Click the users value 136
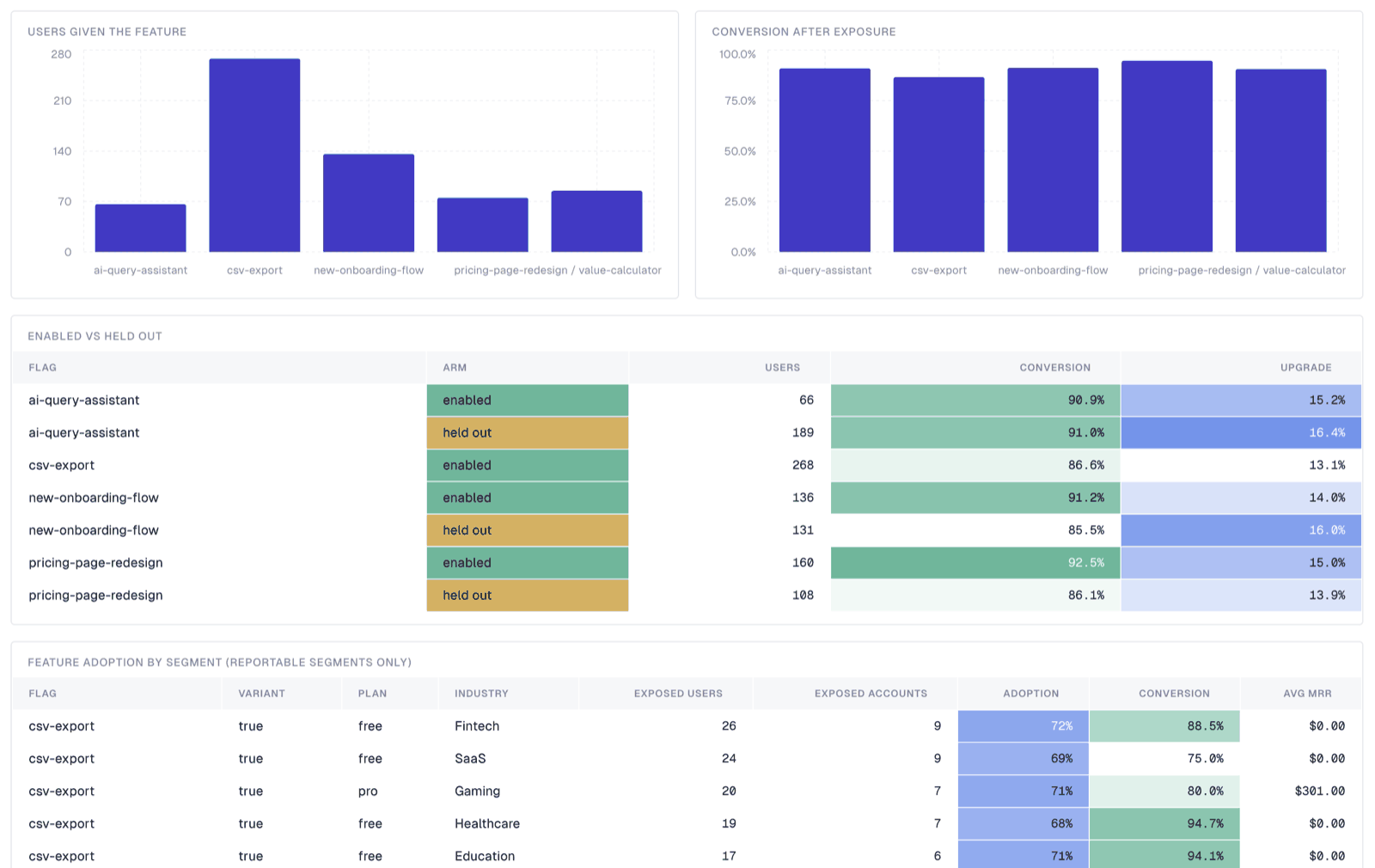This screenshot has width=1375, height=868. point(803,498)
